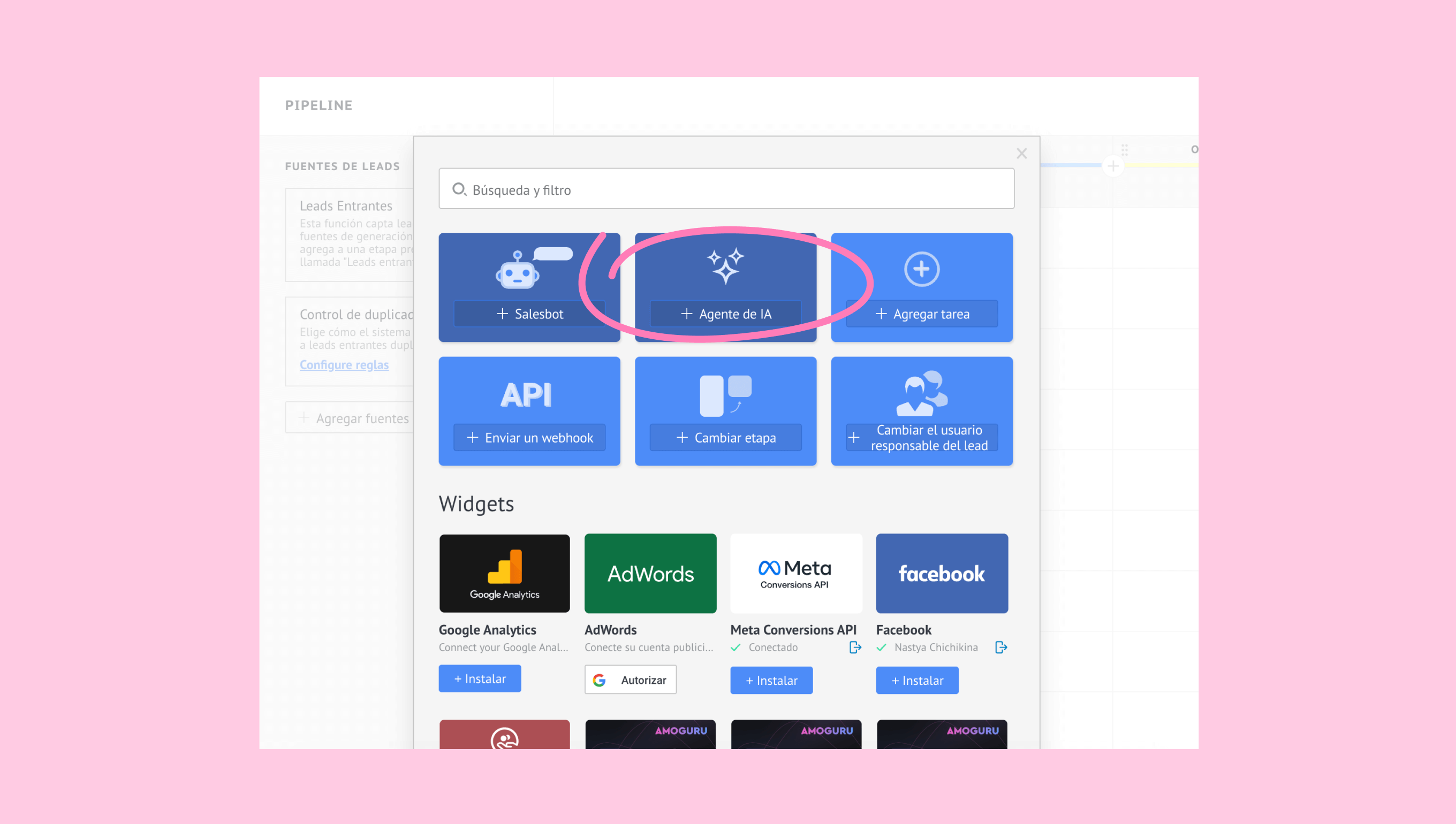Image resolution: width=1456 pixels, height=824 pixels.
Task: Open the Configure reglas link
Action: [344, 364]
